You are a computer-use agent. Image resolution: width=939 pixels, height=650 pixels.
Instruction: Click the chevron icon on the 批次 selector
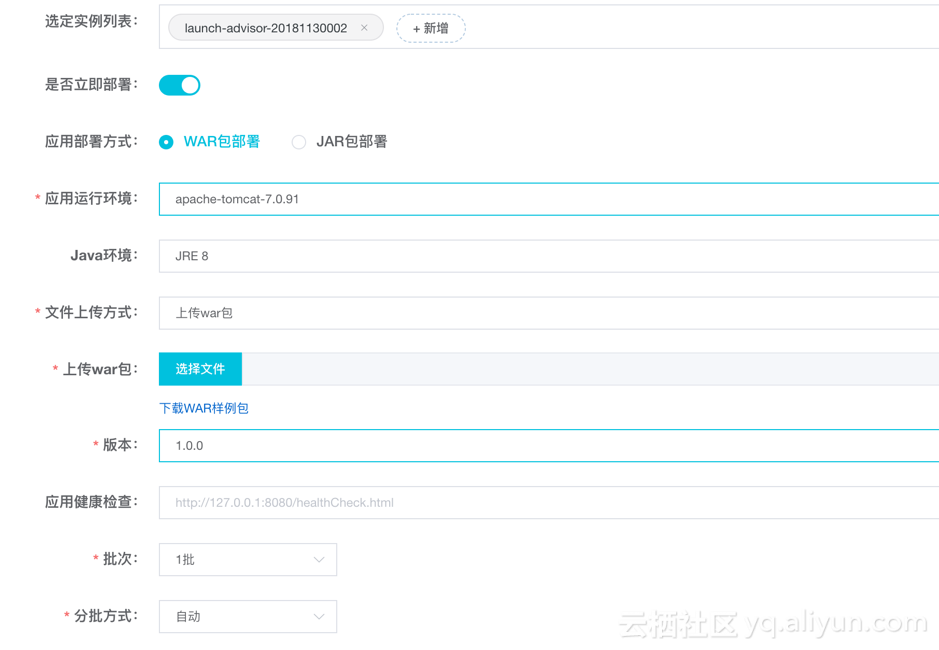[x=318, y=559]
